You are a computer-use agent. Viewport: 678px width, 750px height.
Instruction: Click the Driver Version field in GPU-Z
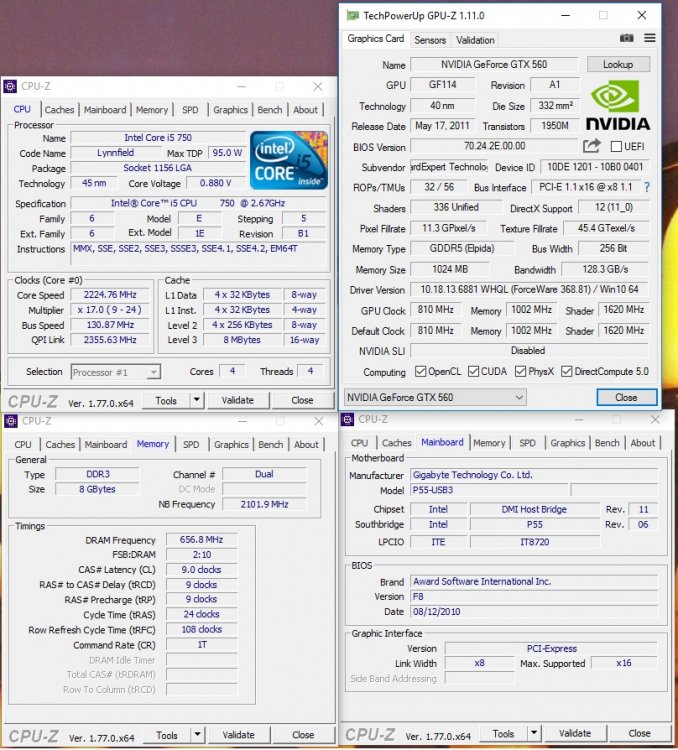(529, 290)
